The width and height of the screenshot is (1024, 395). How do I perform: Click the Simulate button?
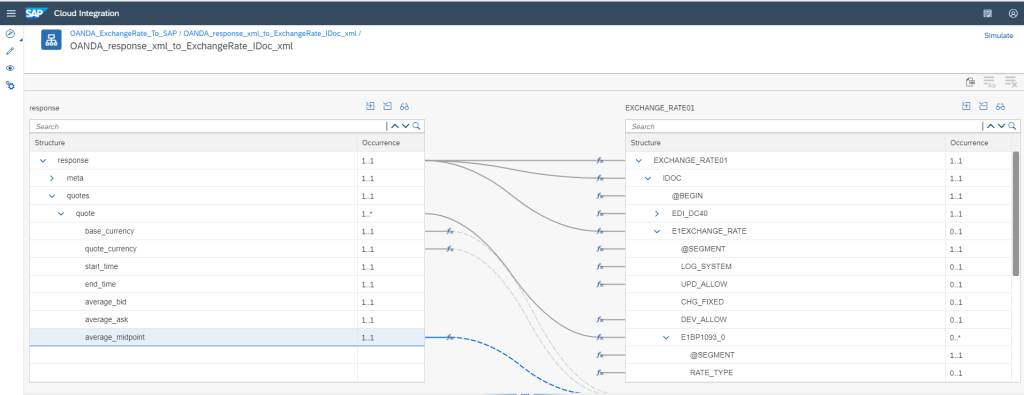tap(999, 36)
